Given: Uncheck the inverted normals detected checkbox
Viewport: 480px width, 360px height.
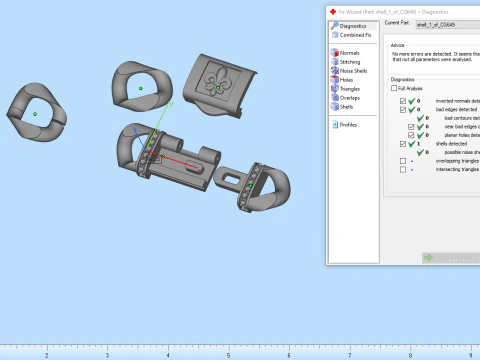Looking at the screenshot, I should tap(403, 101).
